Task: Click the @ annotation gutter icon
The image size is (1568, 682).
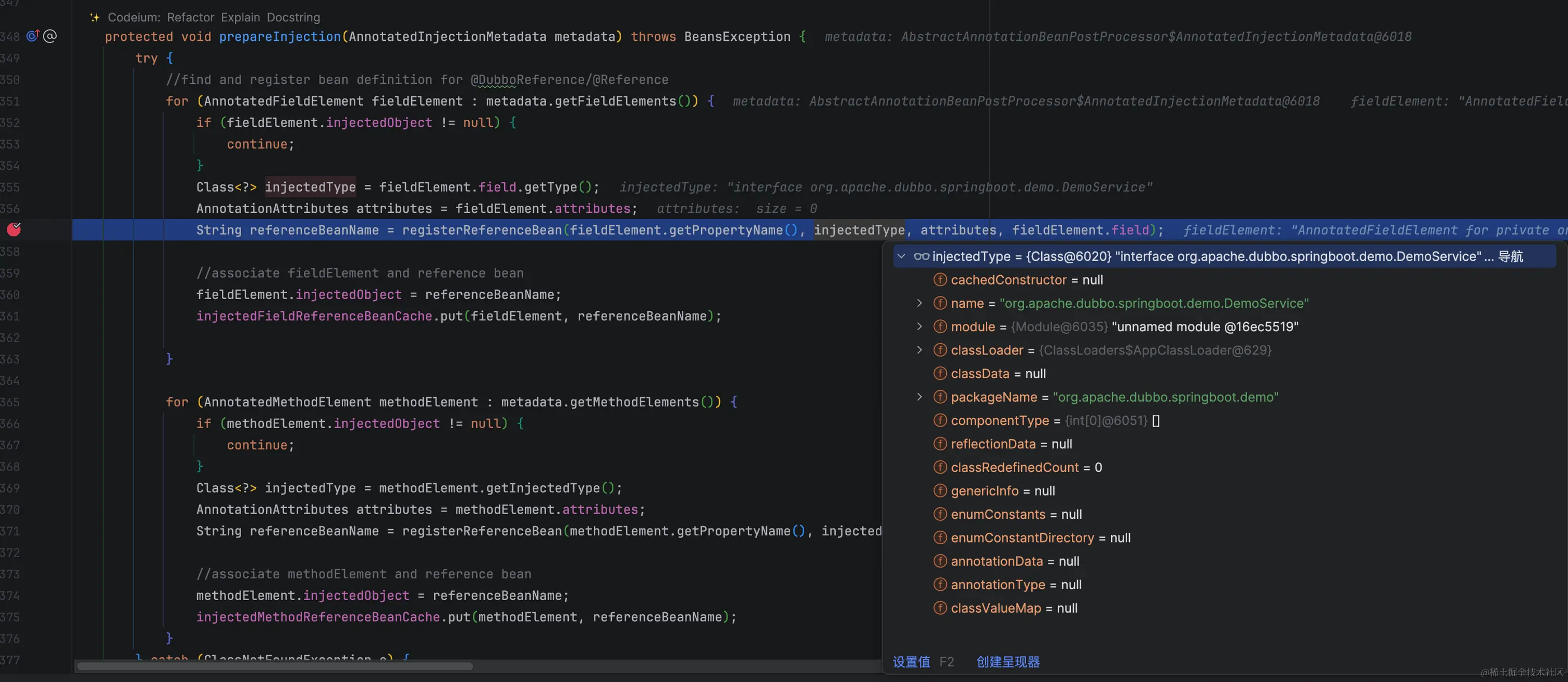Action: click(x=50, y=36)
